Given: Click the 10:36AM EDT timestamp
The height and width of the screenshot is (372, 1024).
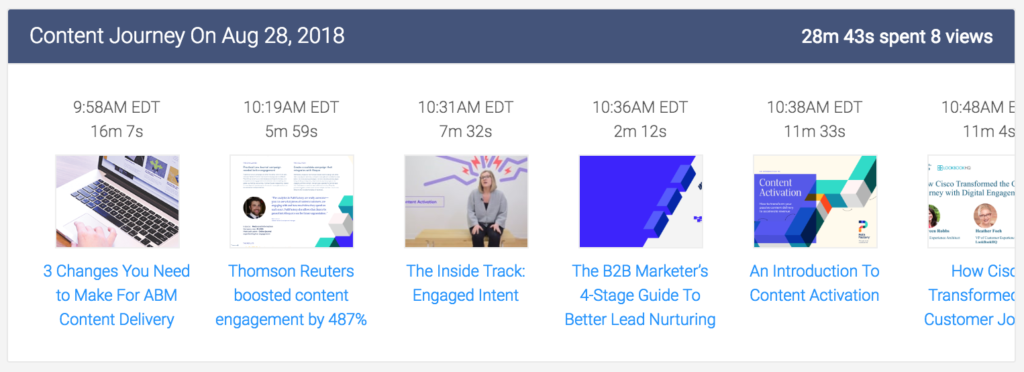Looking at the screenshot, I should 640,107.
